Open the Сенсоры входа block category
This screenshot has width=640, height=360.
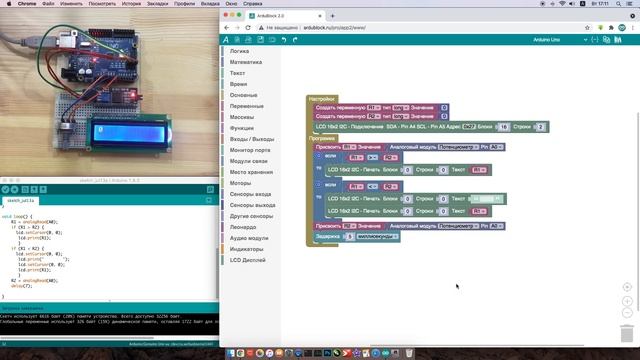(250, 194)
